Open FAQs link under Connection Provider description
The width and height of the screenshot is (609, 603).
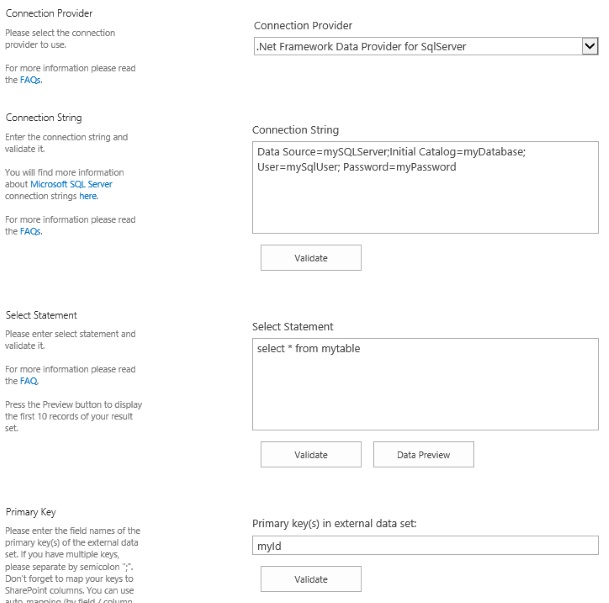tap(30, 80)
